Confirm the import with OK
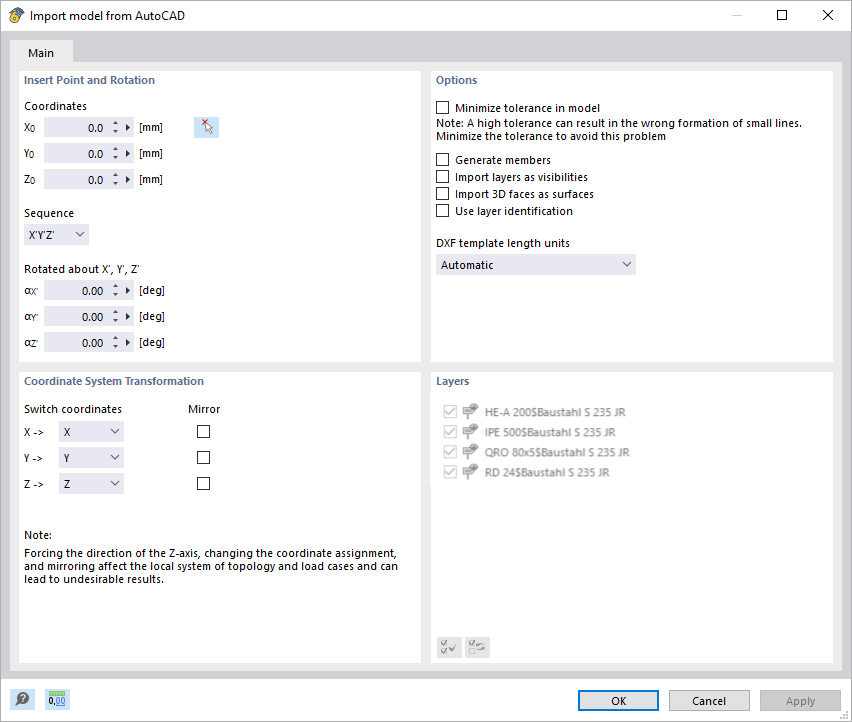The height and width of the screenshot is (722, 852). coord(617,700)
